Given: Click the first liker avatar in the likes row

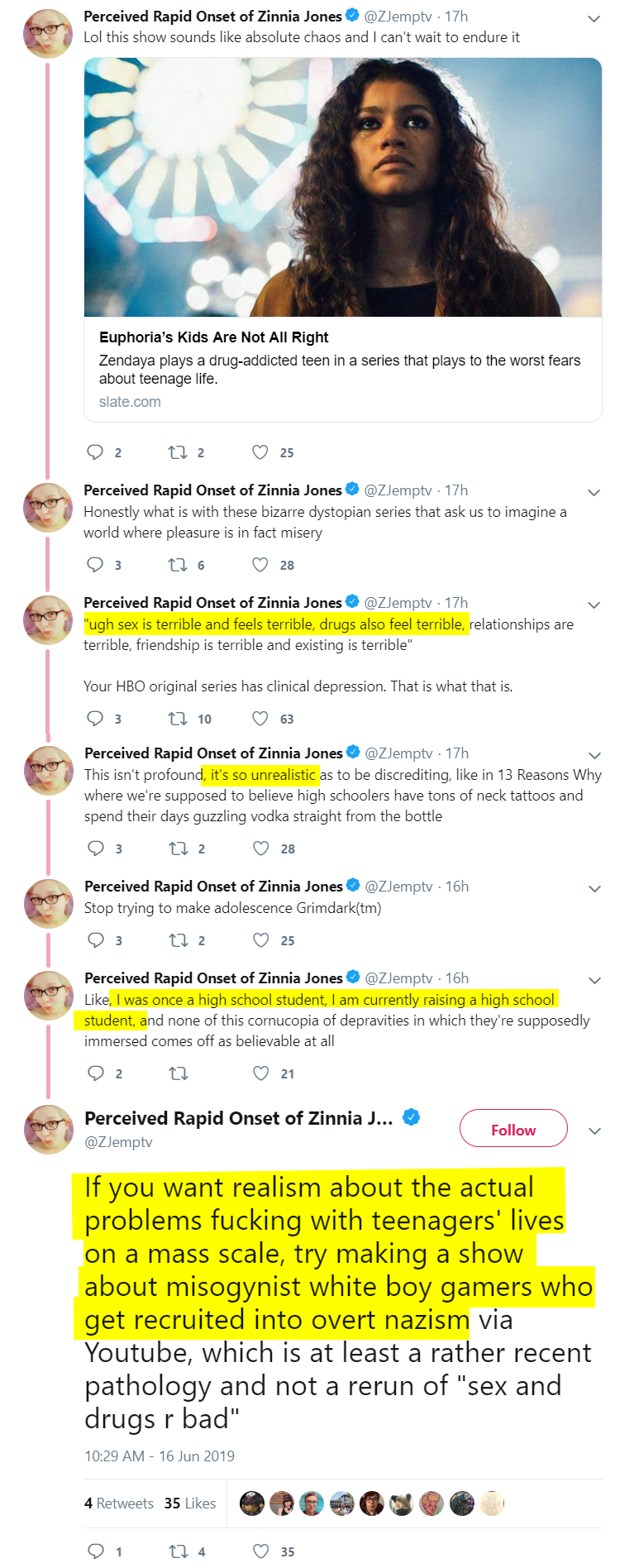Looking at the screenshot, I should (252, 1503).
